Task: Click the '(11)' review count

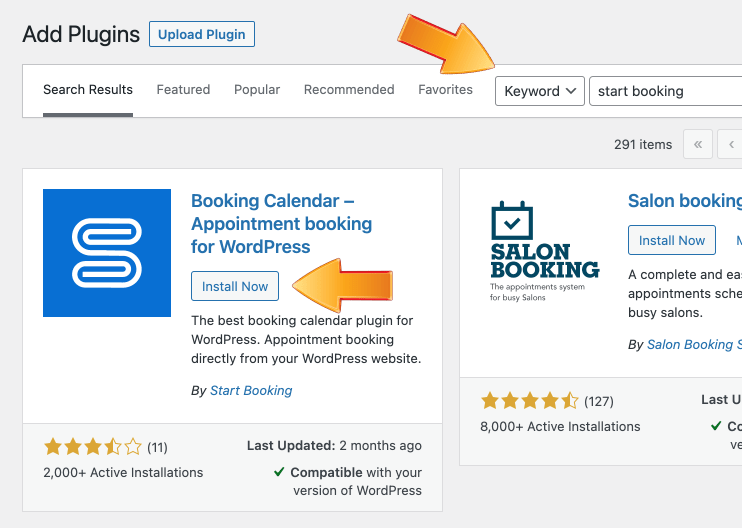Action: click(157, 448)
